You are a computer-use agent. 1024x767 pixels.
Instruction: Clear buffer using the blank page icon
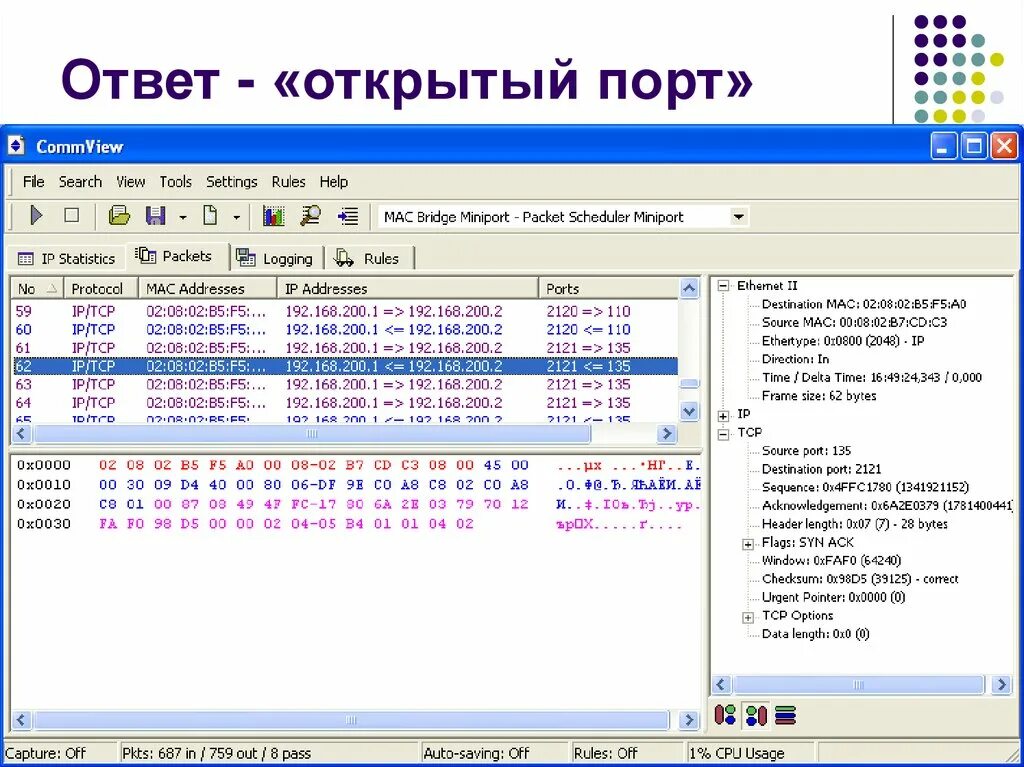pyautogui.click(x=210, y=216)
